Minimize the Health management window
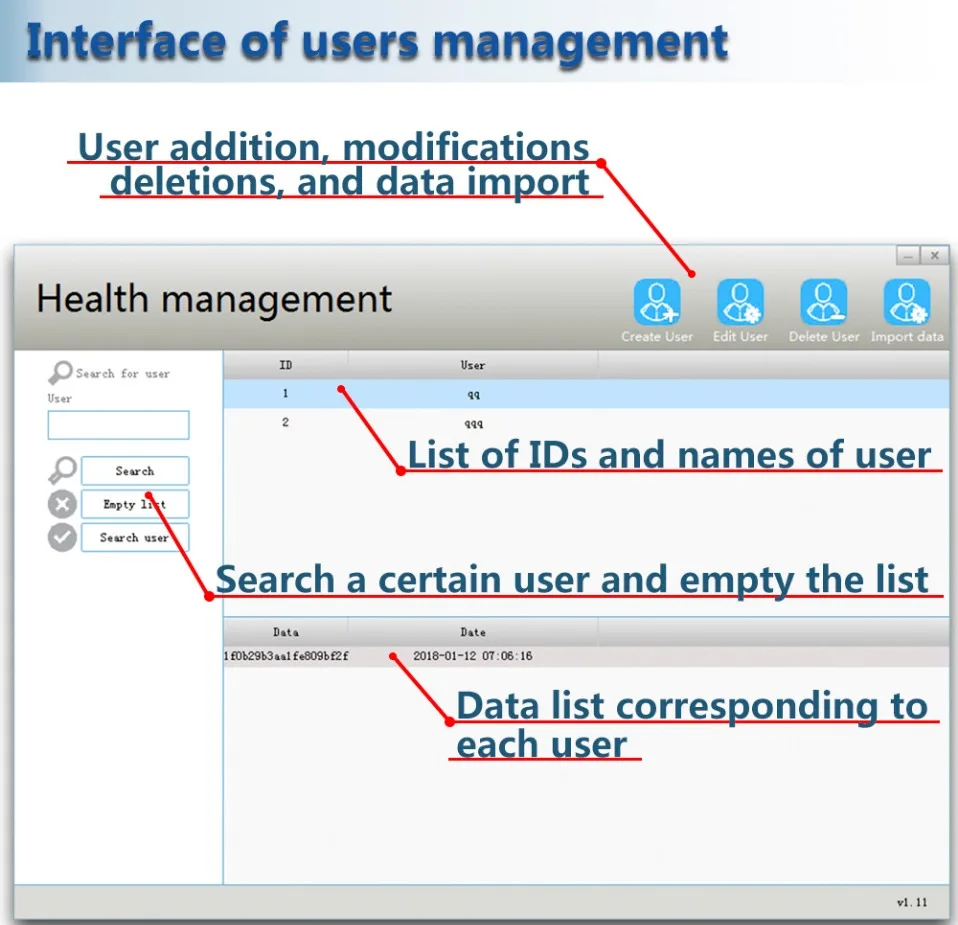 [x=908, y=255]
